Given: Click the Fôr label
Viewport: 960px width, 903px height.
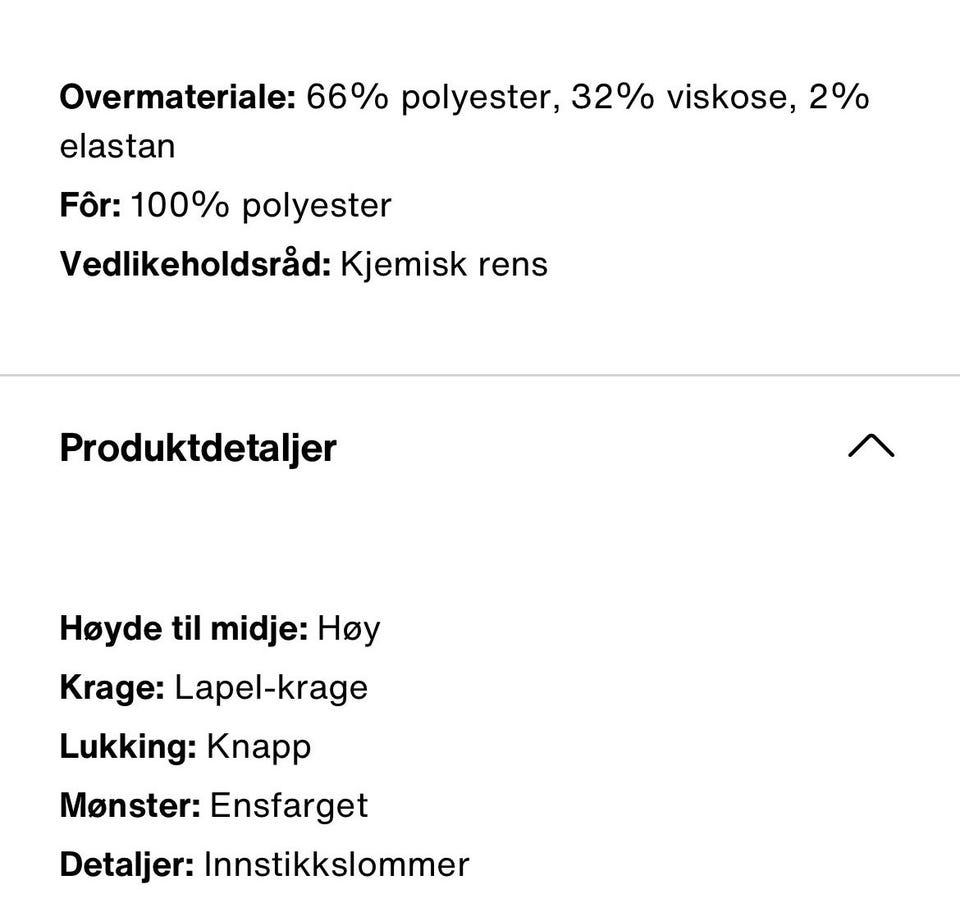Looking at the screenshot, I should click(x=90, y=205).
